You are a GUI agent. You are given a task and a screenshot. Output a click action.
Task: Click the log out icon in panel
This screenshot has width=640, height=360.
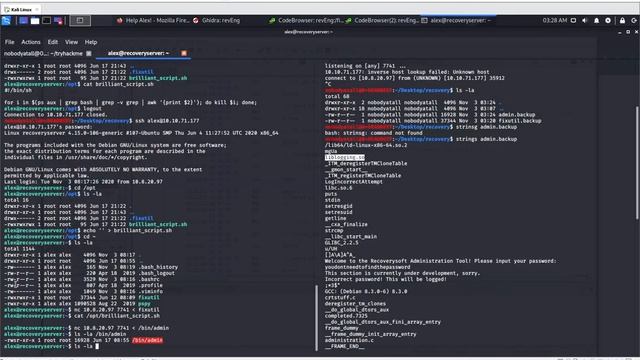point(634,20)
